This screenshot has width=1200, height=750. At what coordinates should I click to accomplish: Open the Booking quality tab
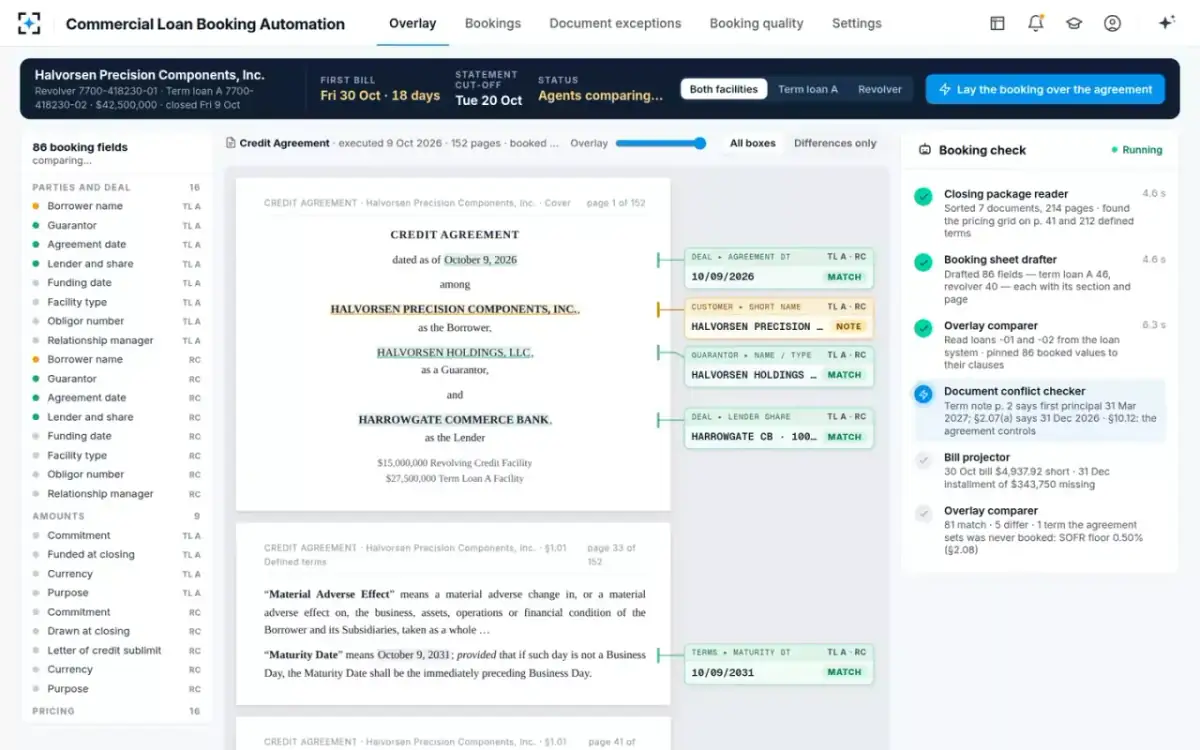(x=756, y=23)
